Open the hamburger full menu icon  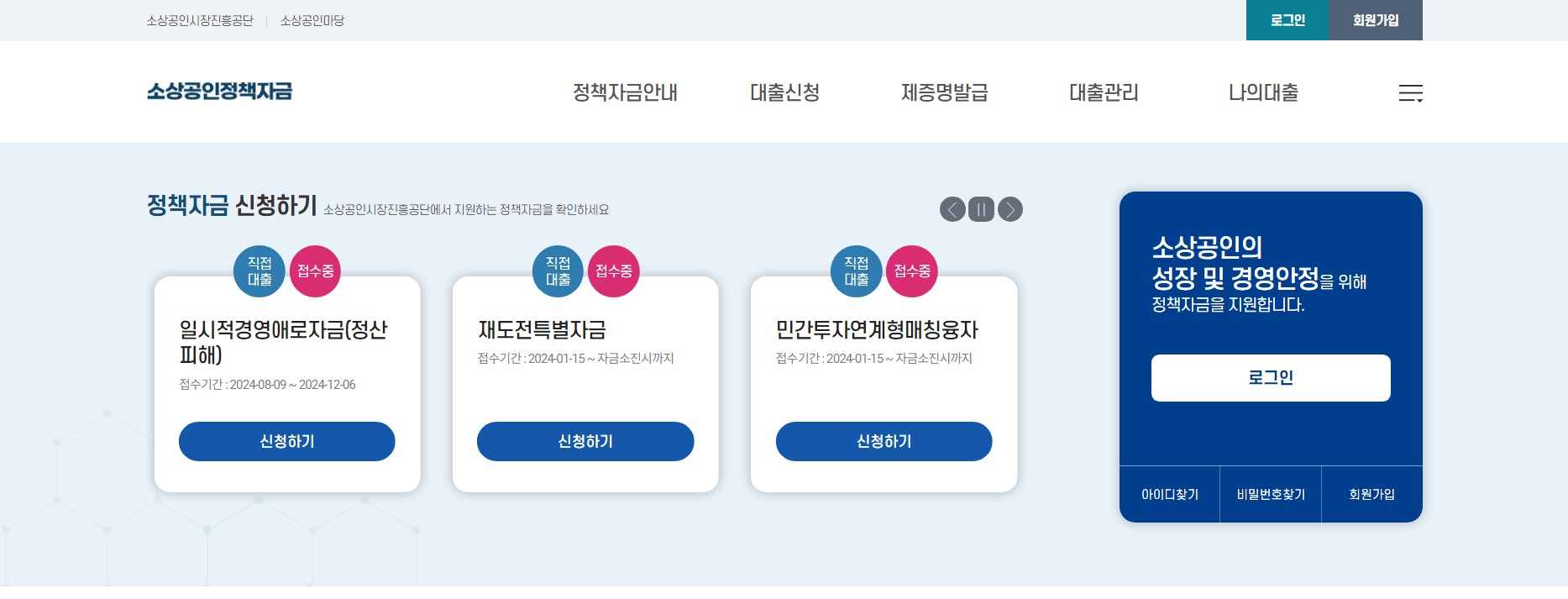point(1410,93)
